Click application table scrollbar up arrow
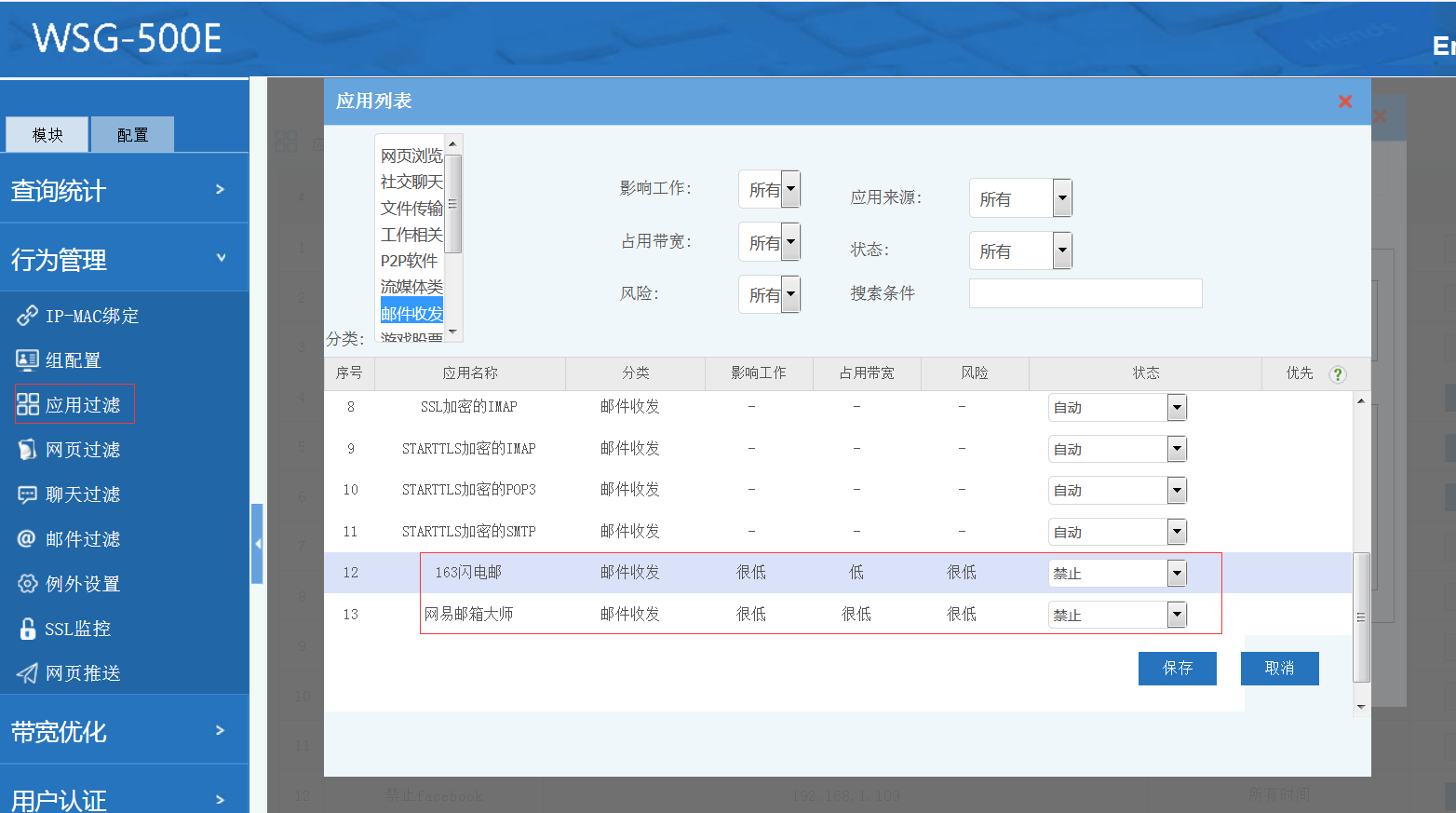The height and width of the screenshot is (813, 1456). coord(1361,400)
